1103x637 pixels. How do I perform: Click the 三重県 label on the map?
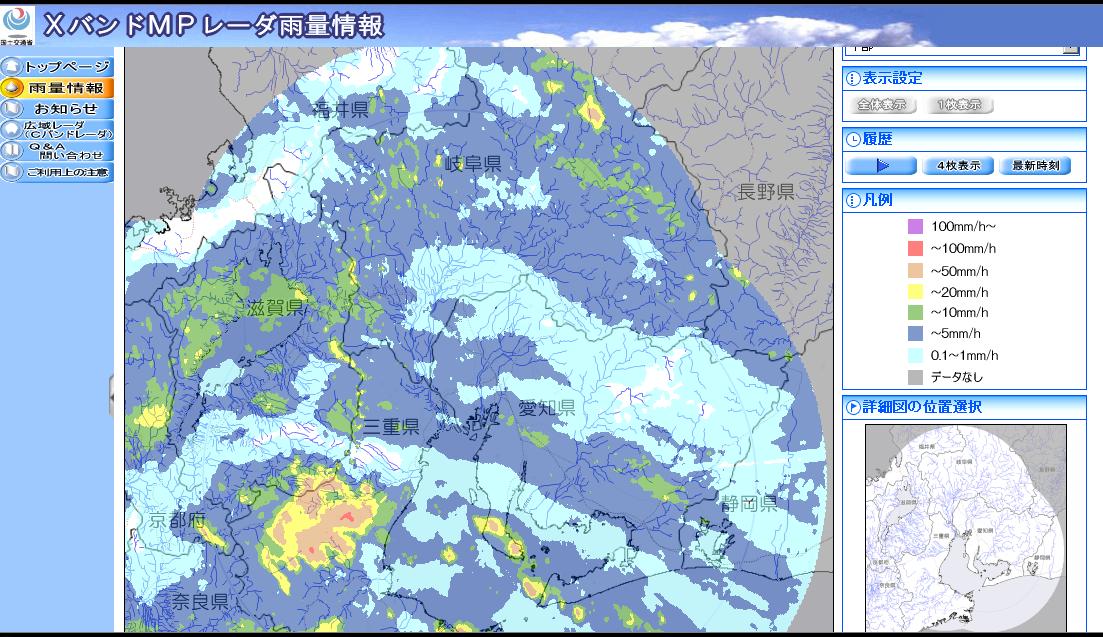coord(391,425)
